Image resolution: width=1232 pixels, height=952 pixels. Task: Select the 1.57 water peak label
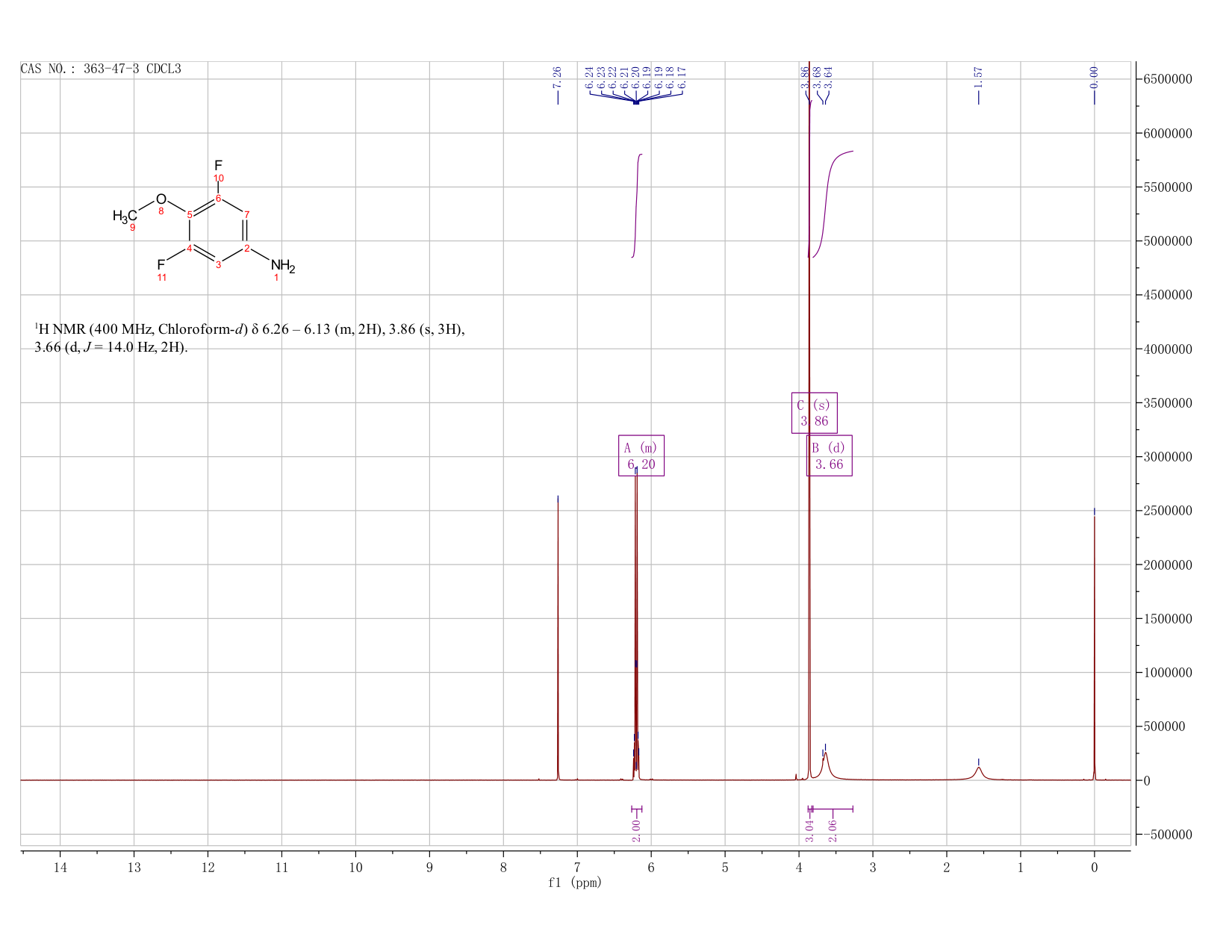click(x=978, y=76)
